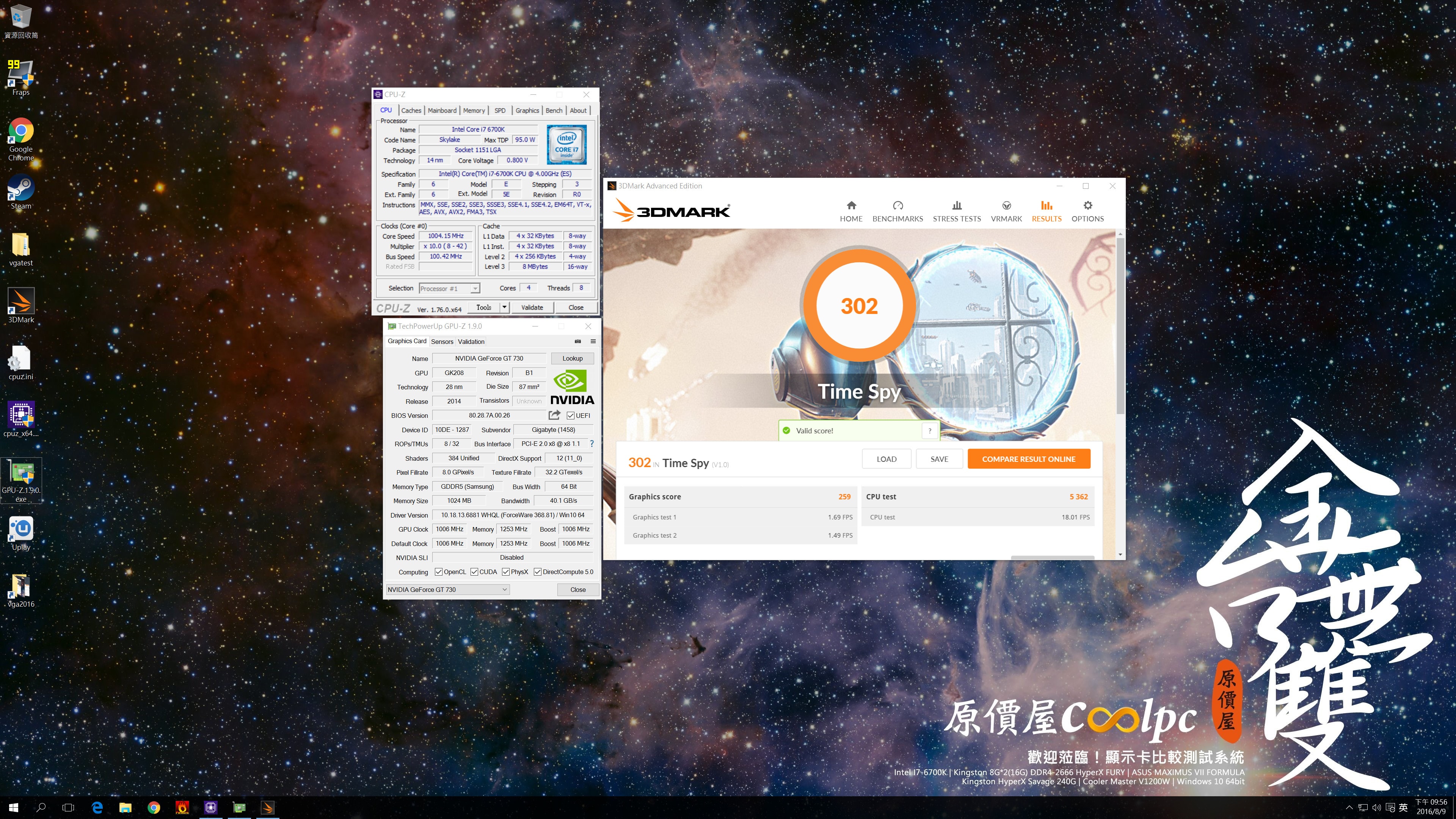Click COMPARE RESULT ONLINE button
The width and height of the screenshot is (1456, 819).
point(1028,459)
